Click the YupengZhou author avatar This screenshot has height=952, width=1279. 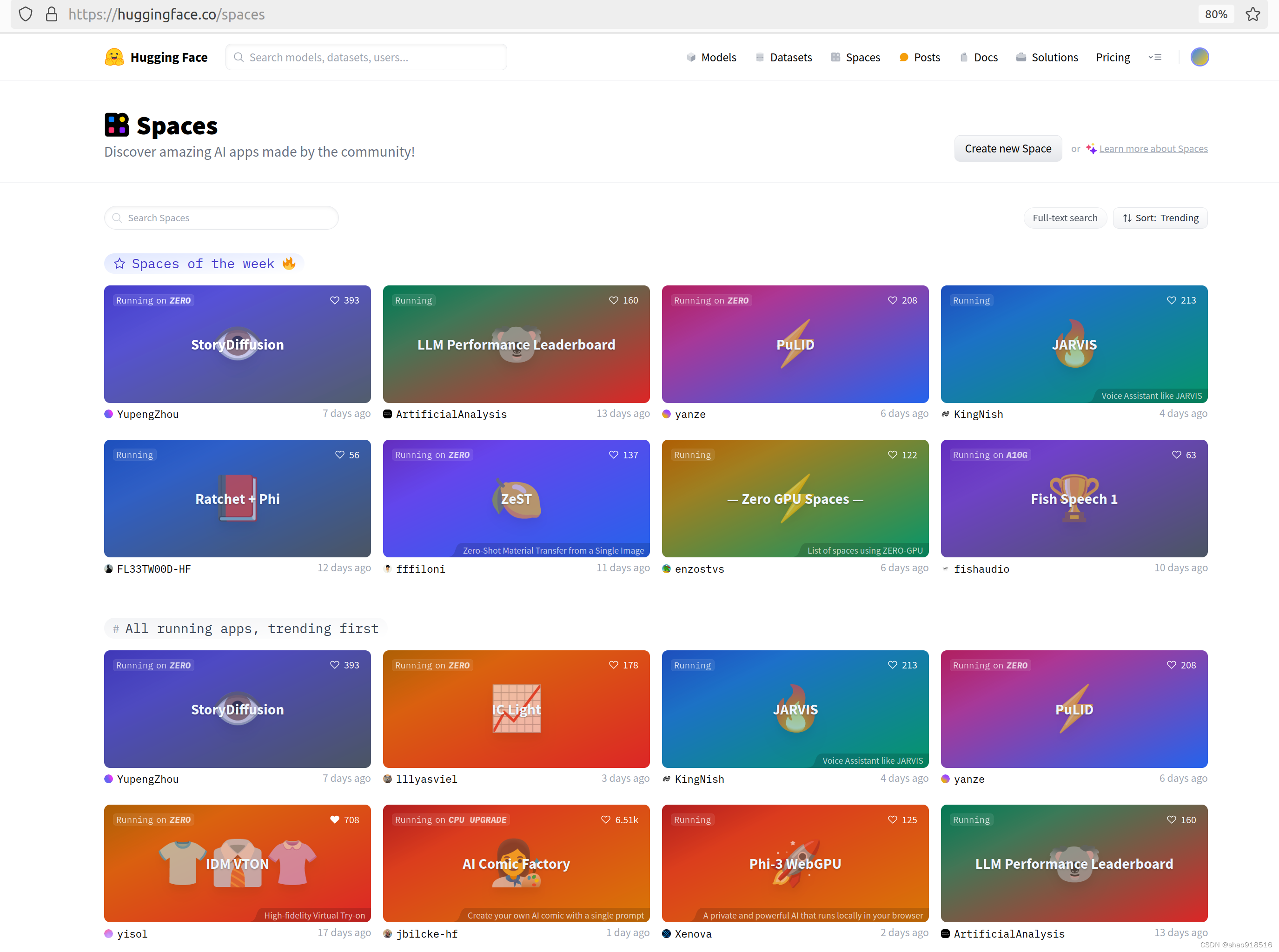click(108, 414)
